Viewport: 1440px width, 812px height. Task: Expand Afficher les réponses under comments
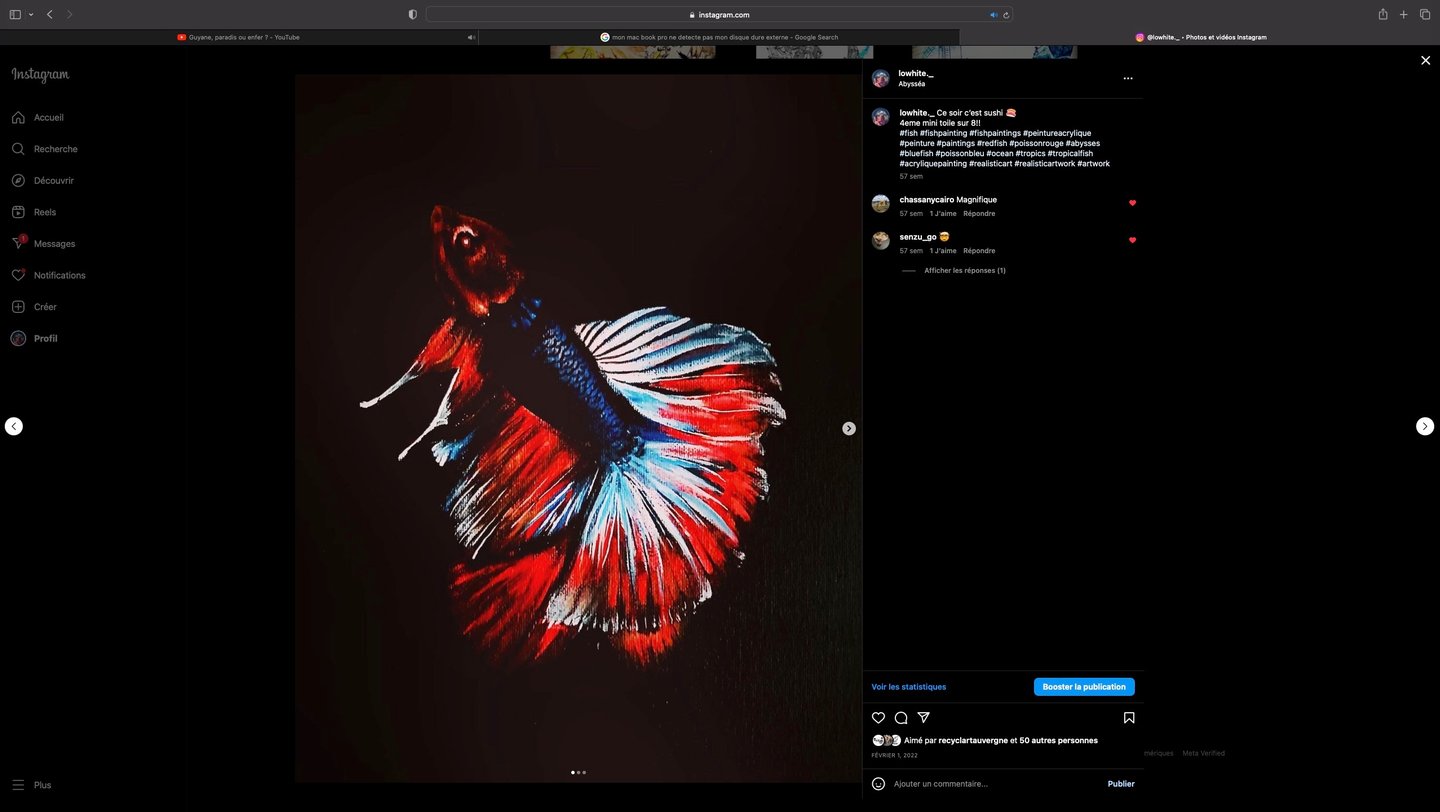[964, 270]
